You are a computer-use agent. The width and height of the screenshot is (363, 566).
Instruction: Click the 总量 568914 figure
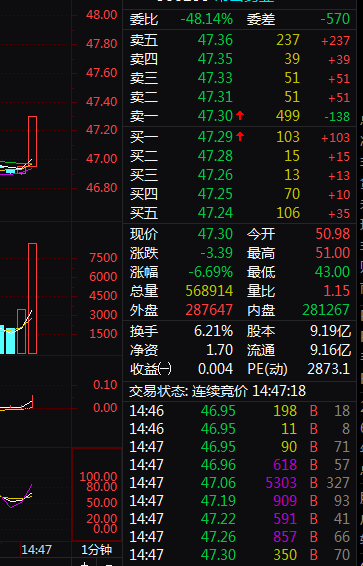point(209,291)
